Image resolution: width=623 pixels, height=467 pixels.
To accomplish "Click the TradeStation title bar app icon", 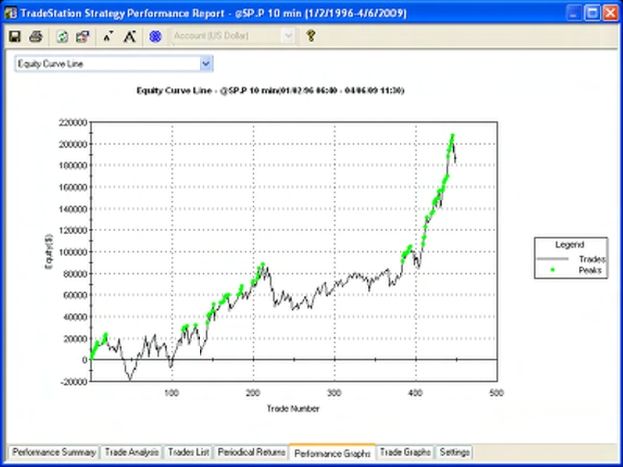I will click(x=11, y=13).
